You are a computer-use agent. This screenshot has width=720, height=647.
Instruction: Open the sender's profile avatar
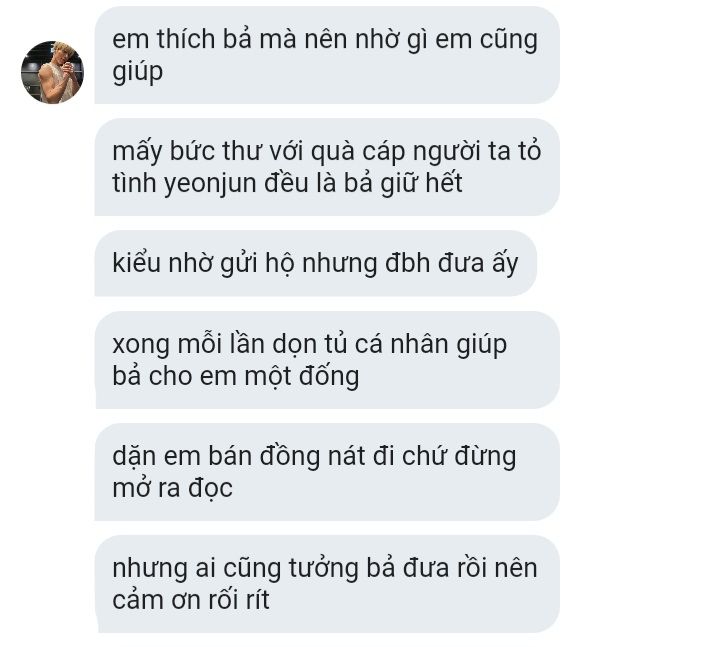pos(52,72)
